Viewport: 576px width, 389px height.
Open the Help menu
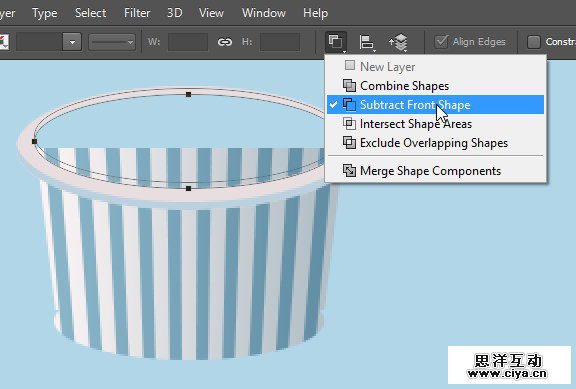coord(316,13)
